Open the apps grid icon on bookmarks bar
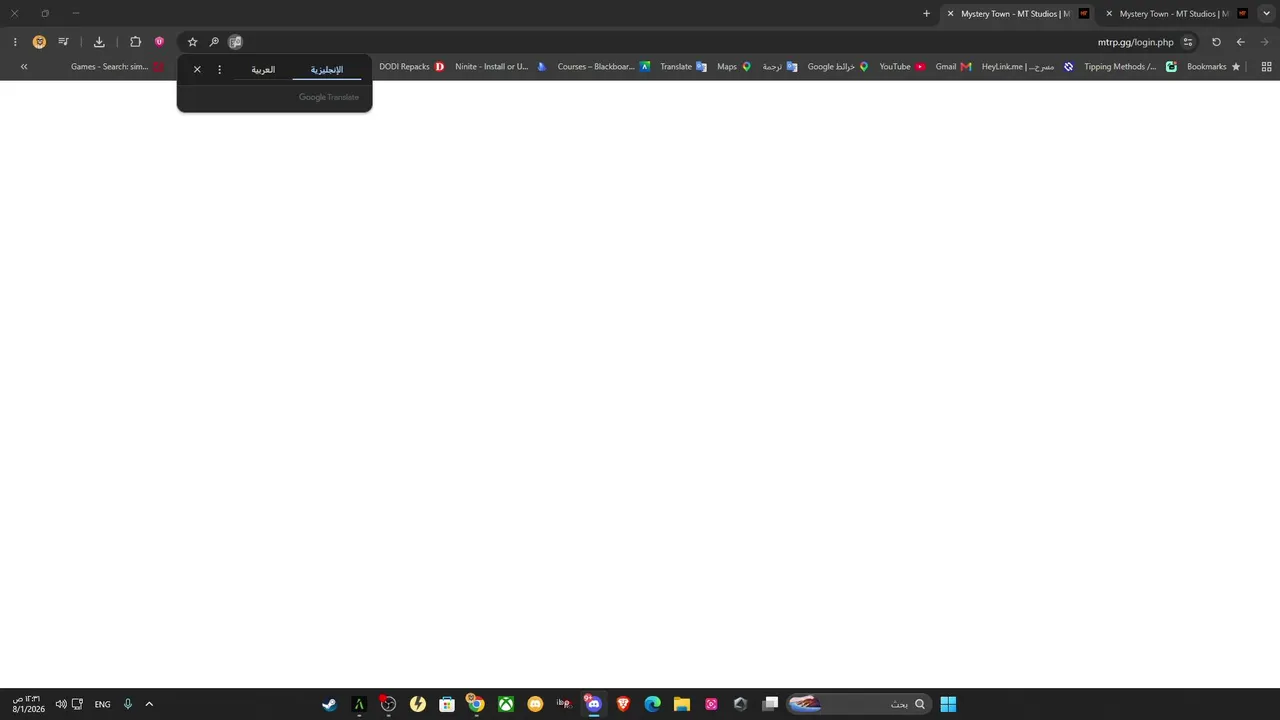1280x720 pixels. pos(1267,67)
